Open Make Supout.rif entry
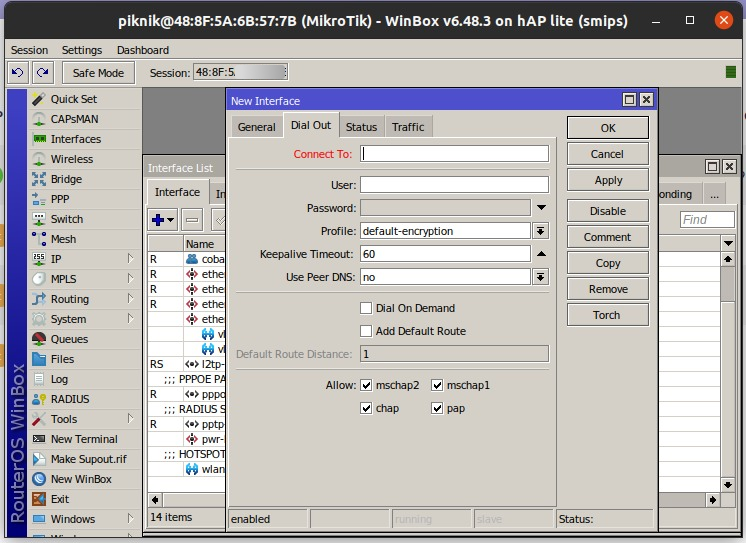Viewport: 746px width, 543px height. (89, 459)
